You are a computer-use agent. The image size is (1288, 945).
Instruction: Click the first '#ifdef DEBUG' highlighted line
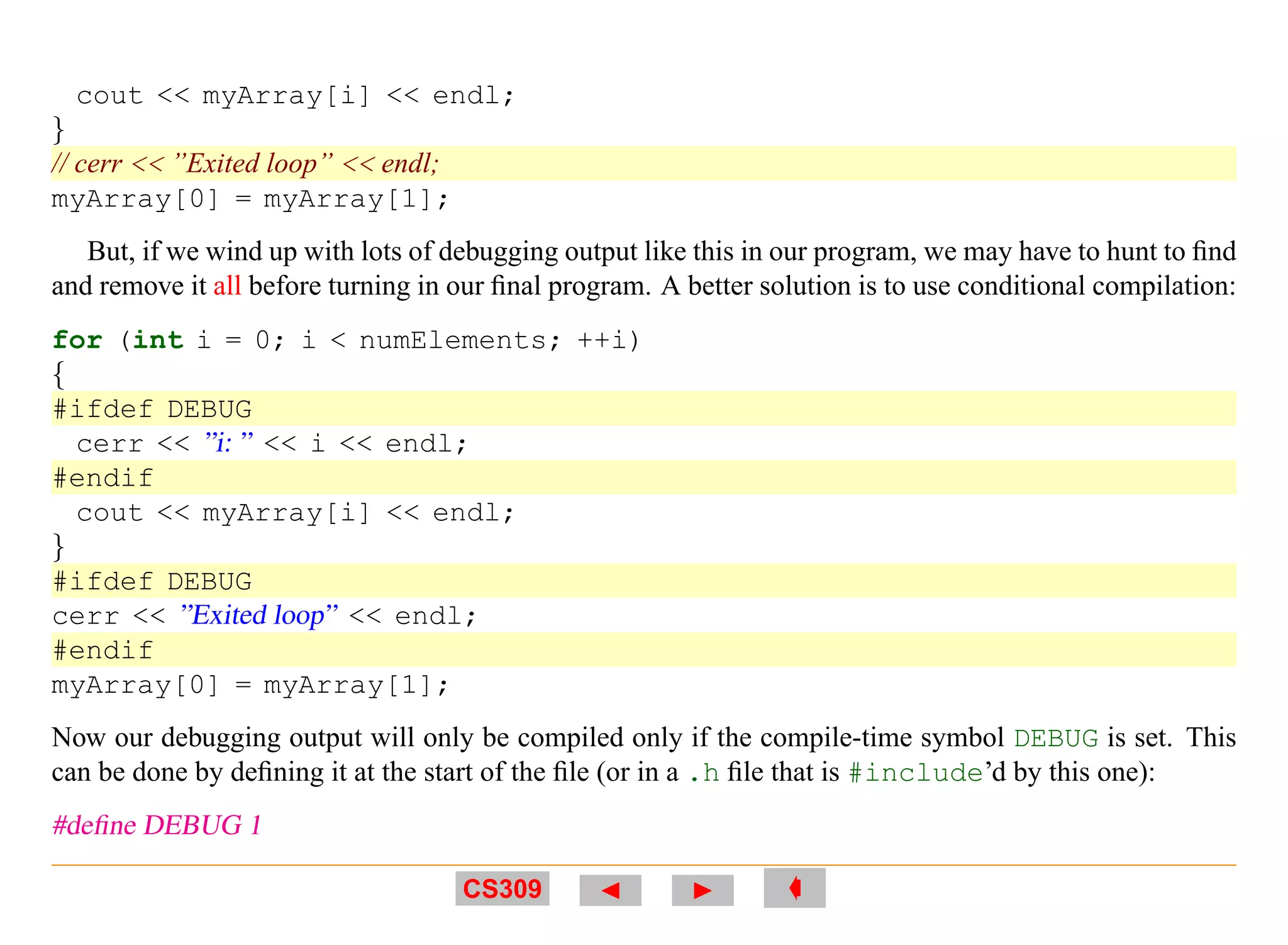pyautogui.click(x=643, y=408)
